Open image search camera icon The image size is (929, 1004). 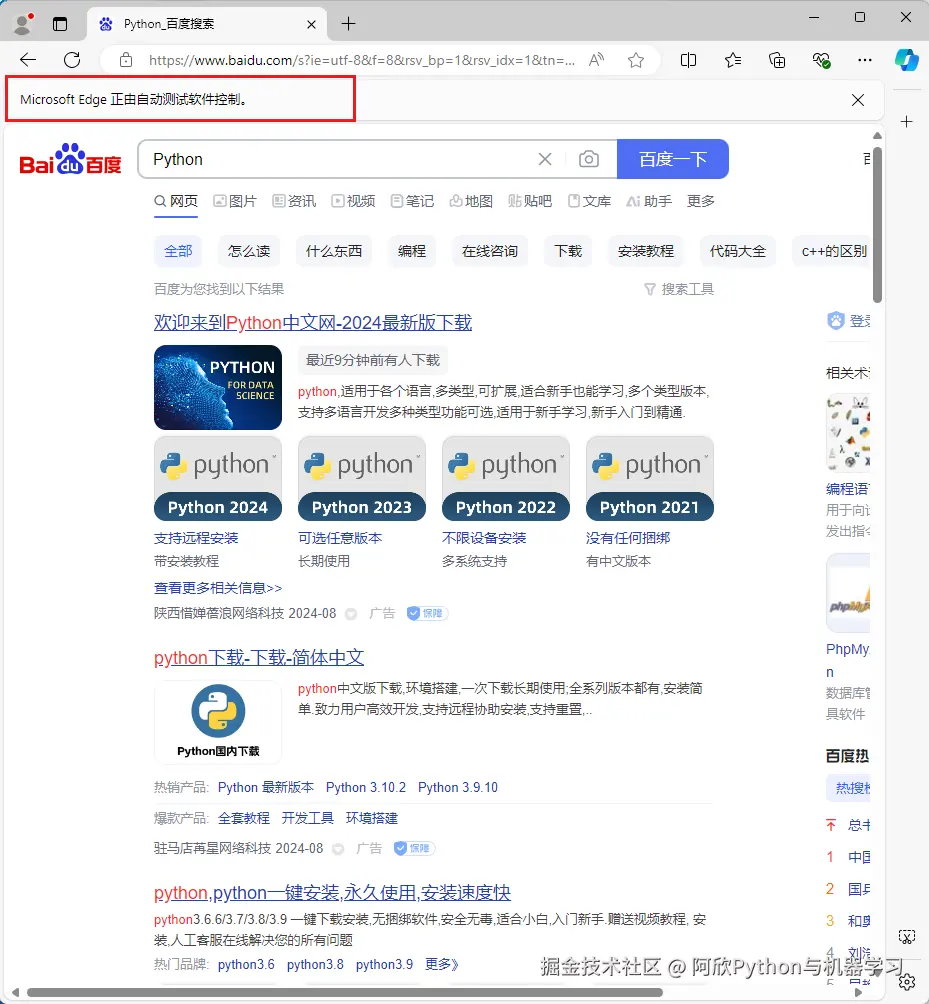point(589,159)
